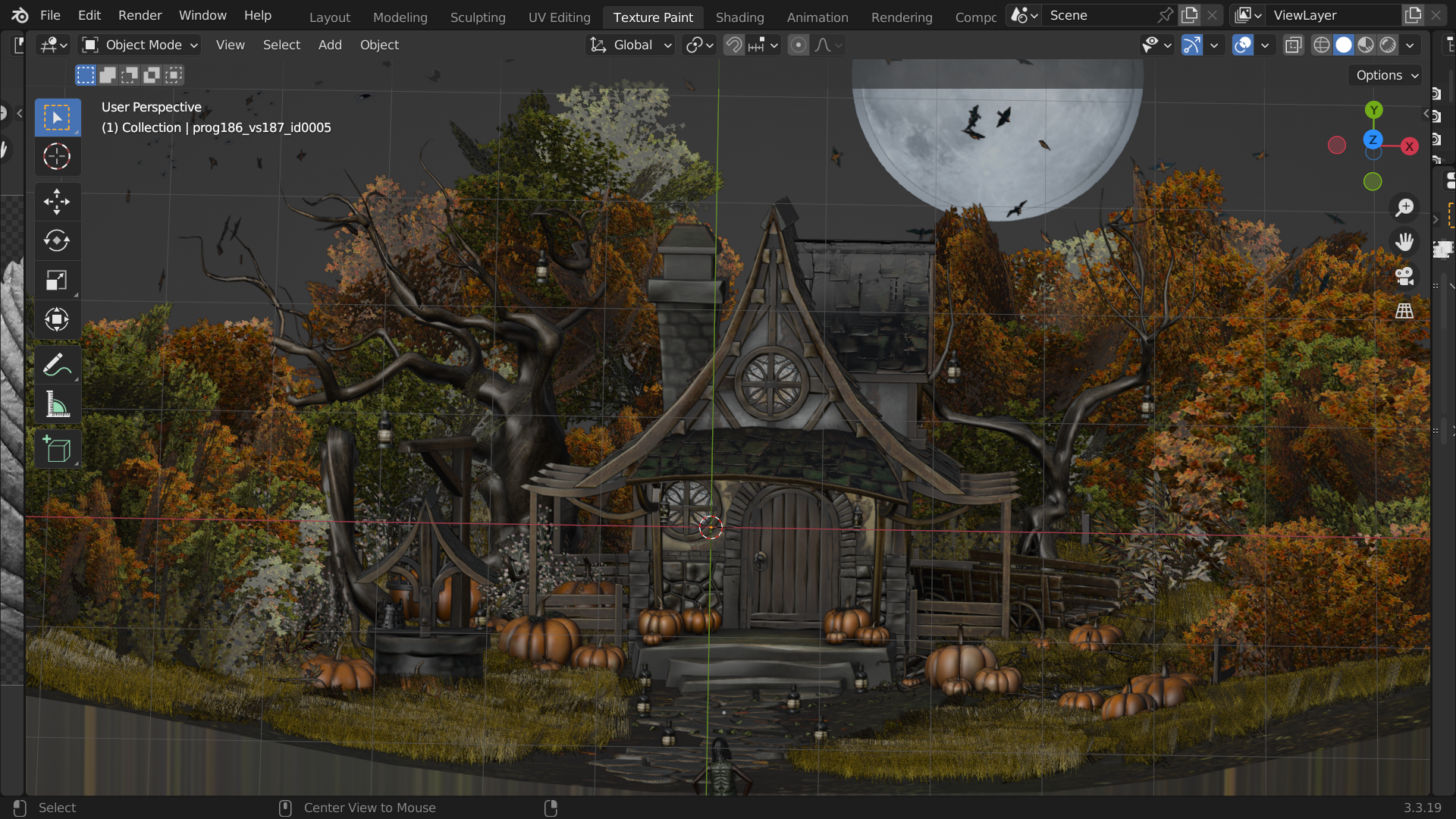
Task: Open the Window menu
Action: (202, 15)
